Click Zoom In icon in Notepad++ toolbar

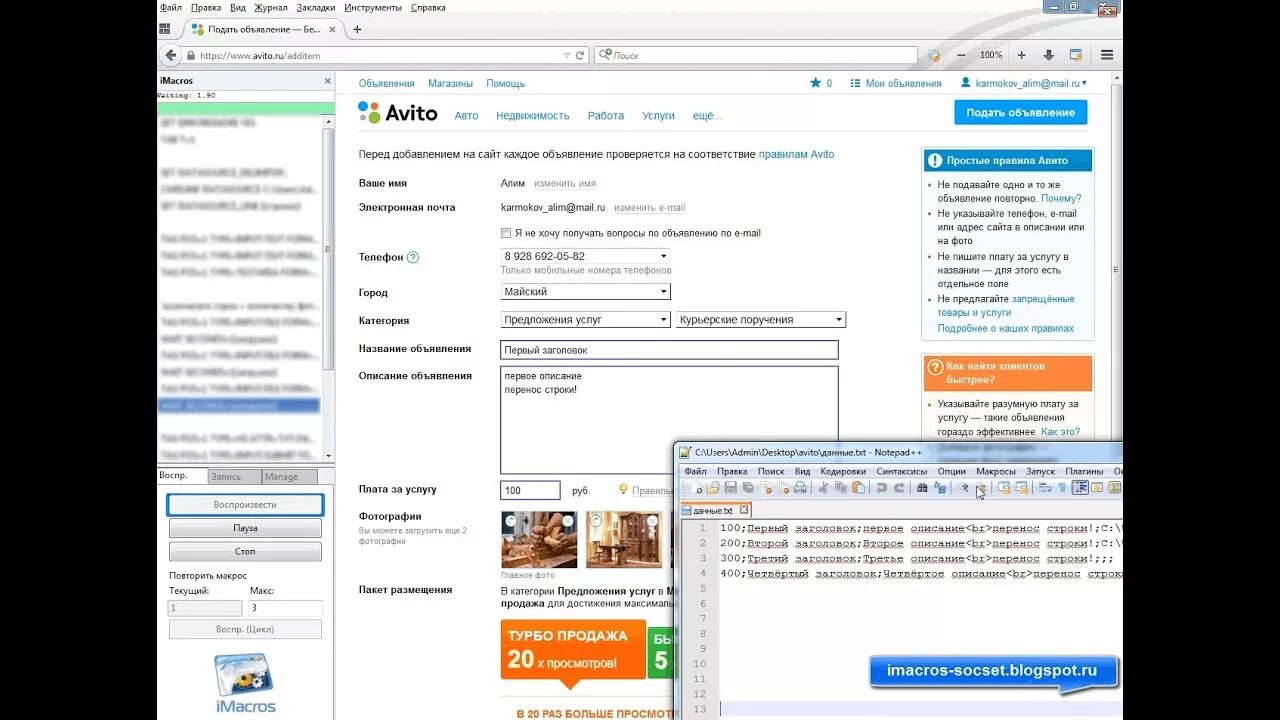pyautogui.click(x=964, y=488)
